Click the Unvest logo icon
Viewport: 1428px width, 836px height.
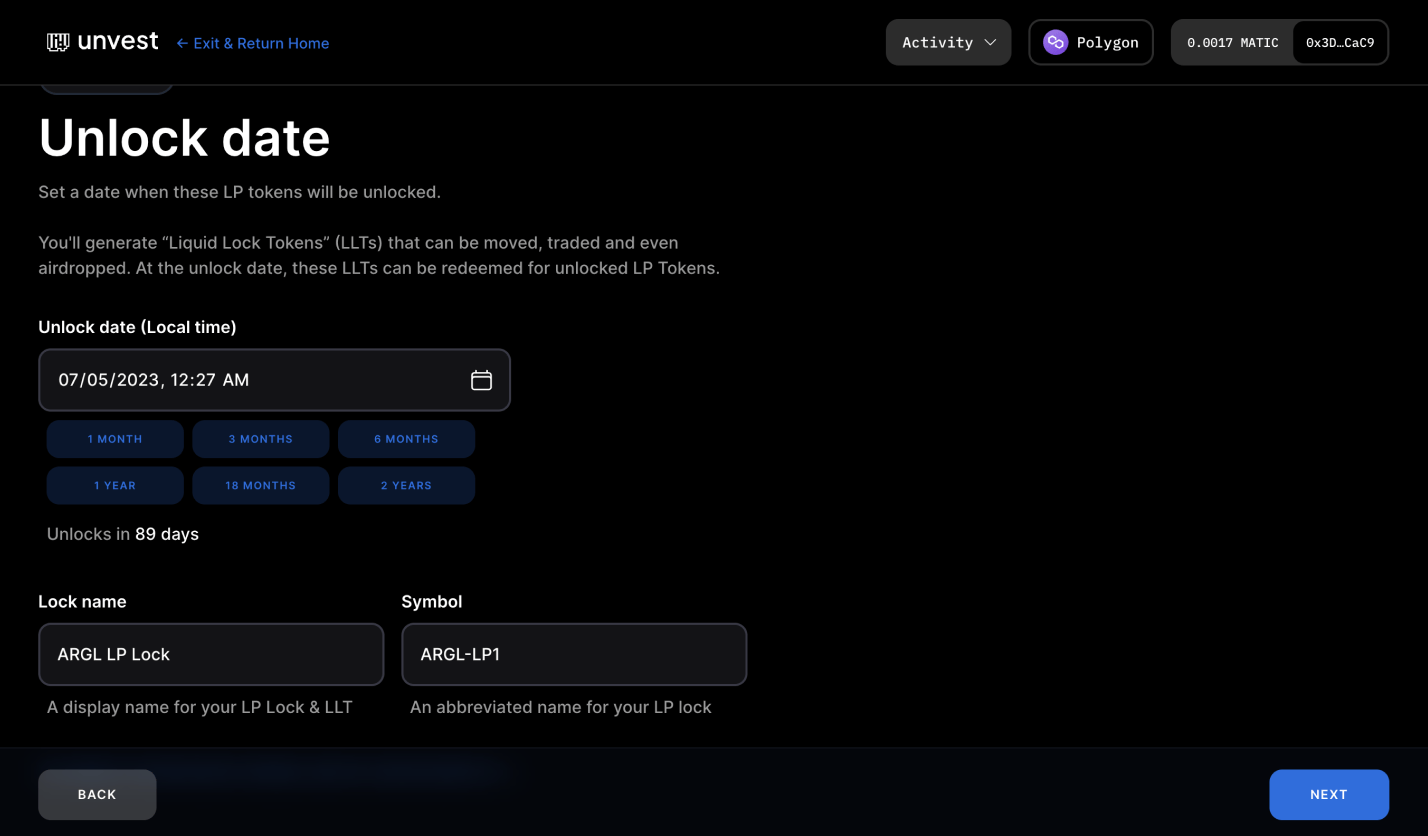[x=56, y=41]
